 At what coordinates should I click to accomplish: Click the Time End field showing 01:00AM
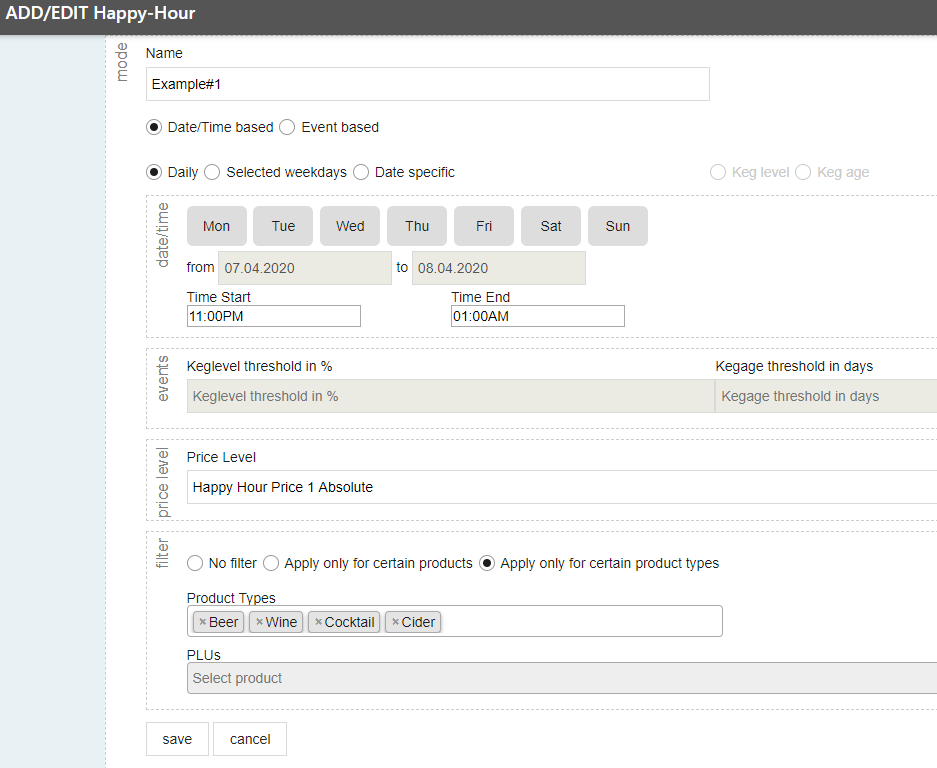click(x=538, y=316)
